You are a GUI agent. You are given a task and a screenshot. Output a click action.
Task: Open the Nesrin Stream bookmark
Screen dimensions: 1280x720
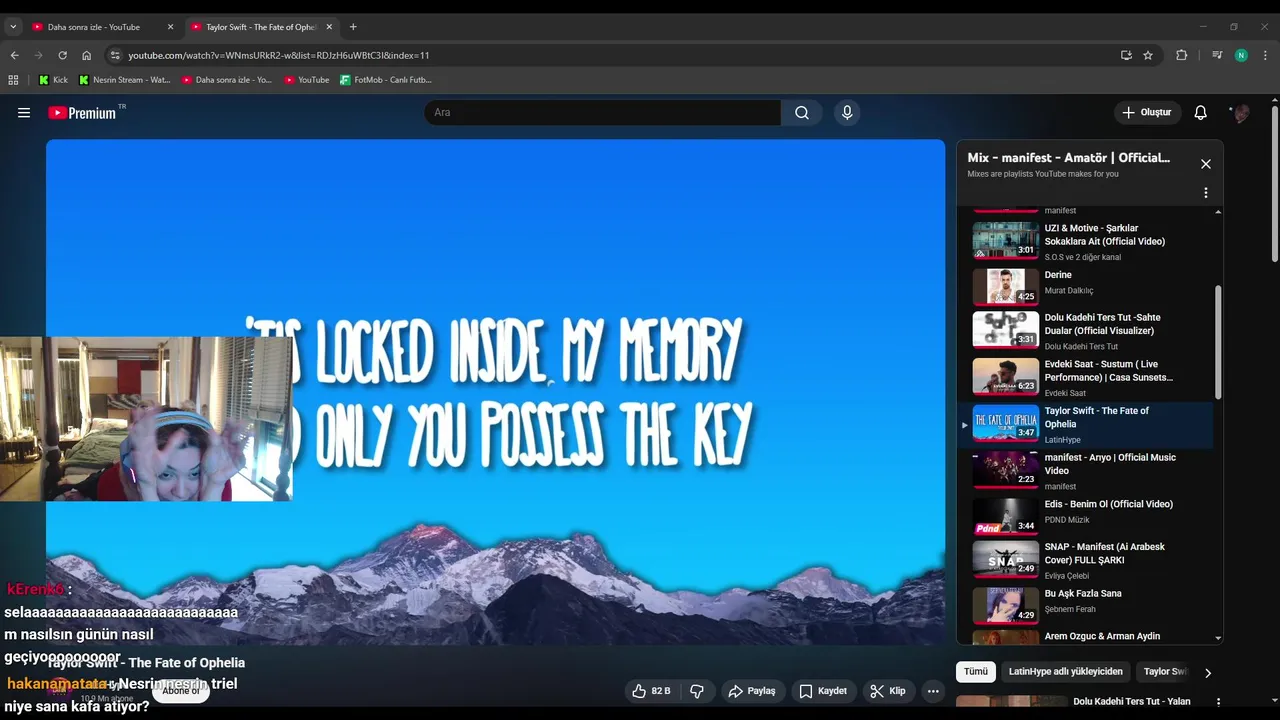tap(125, 79)
